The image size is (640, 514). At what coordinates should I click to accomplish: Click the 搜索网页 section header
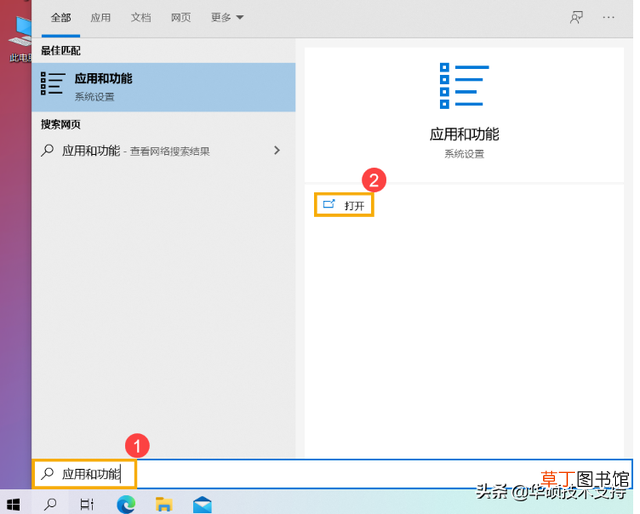coord(60,124)
